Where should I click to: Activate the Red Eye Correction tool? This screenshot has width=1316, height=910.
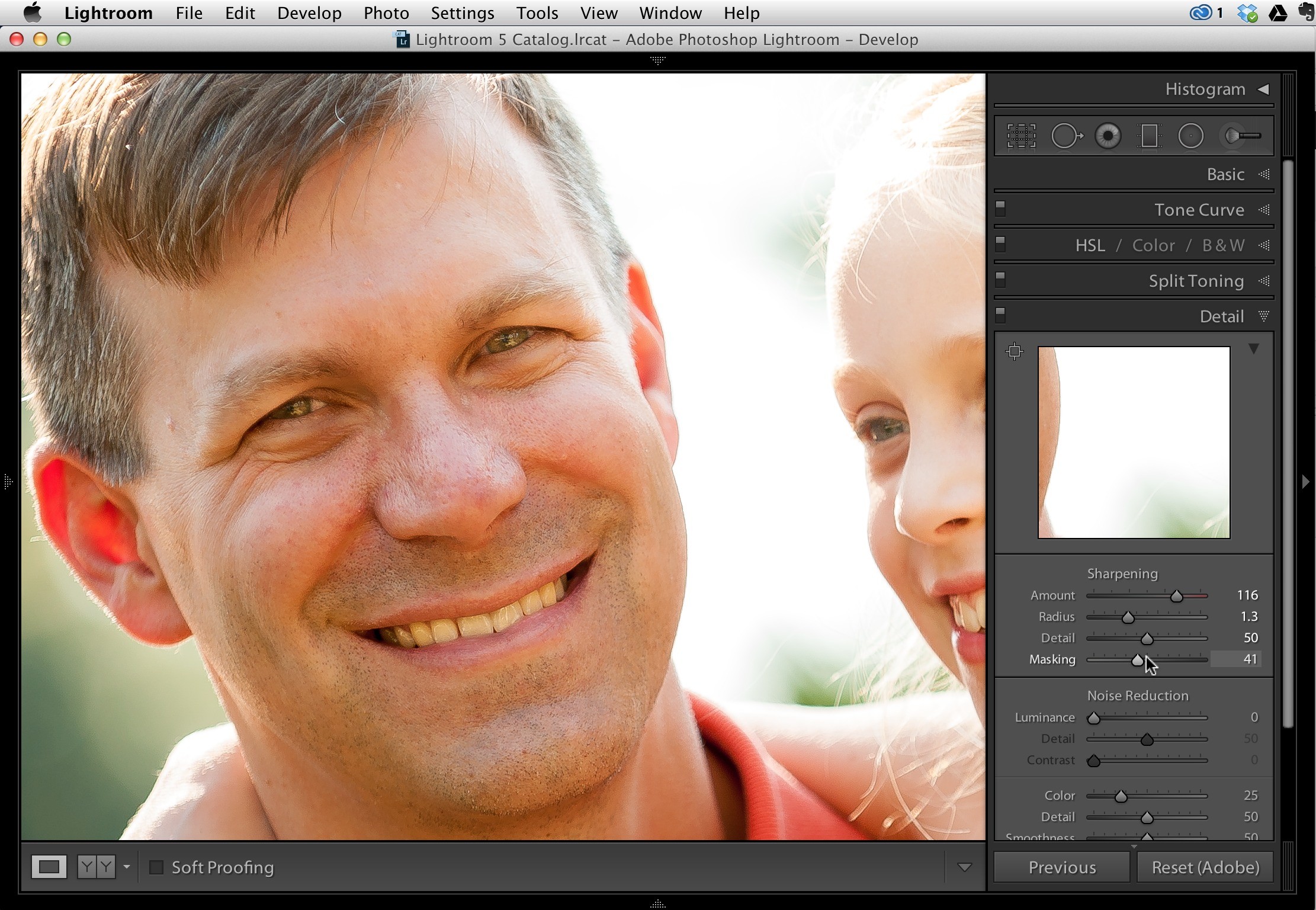(1108, 136)
